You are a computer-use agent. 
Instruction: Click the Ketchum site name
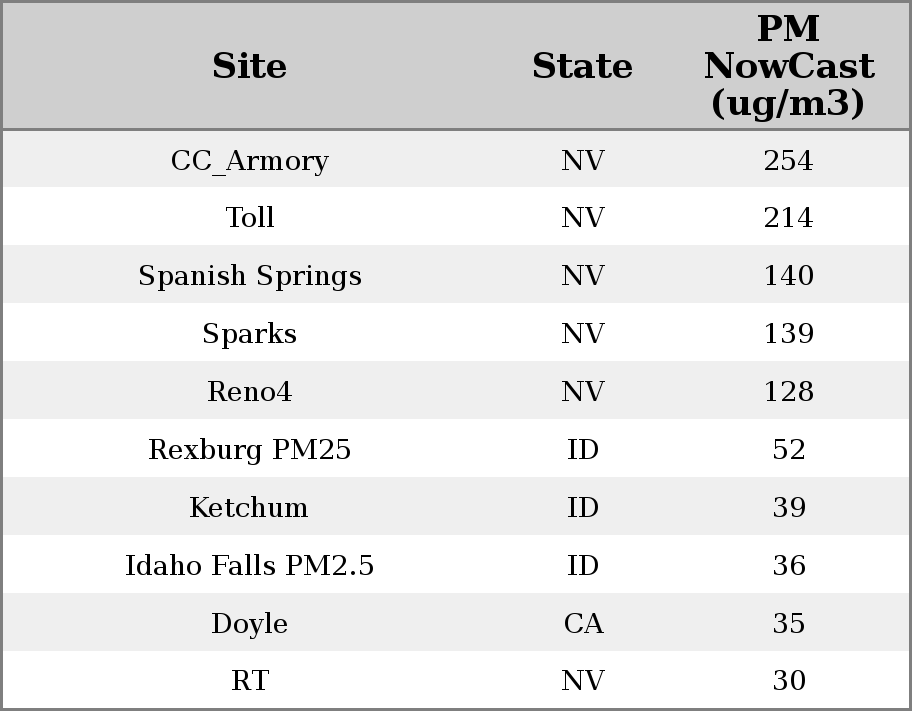(x=249, y=508)
